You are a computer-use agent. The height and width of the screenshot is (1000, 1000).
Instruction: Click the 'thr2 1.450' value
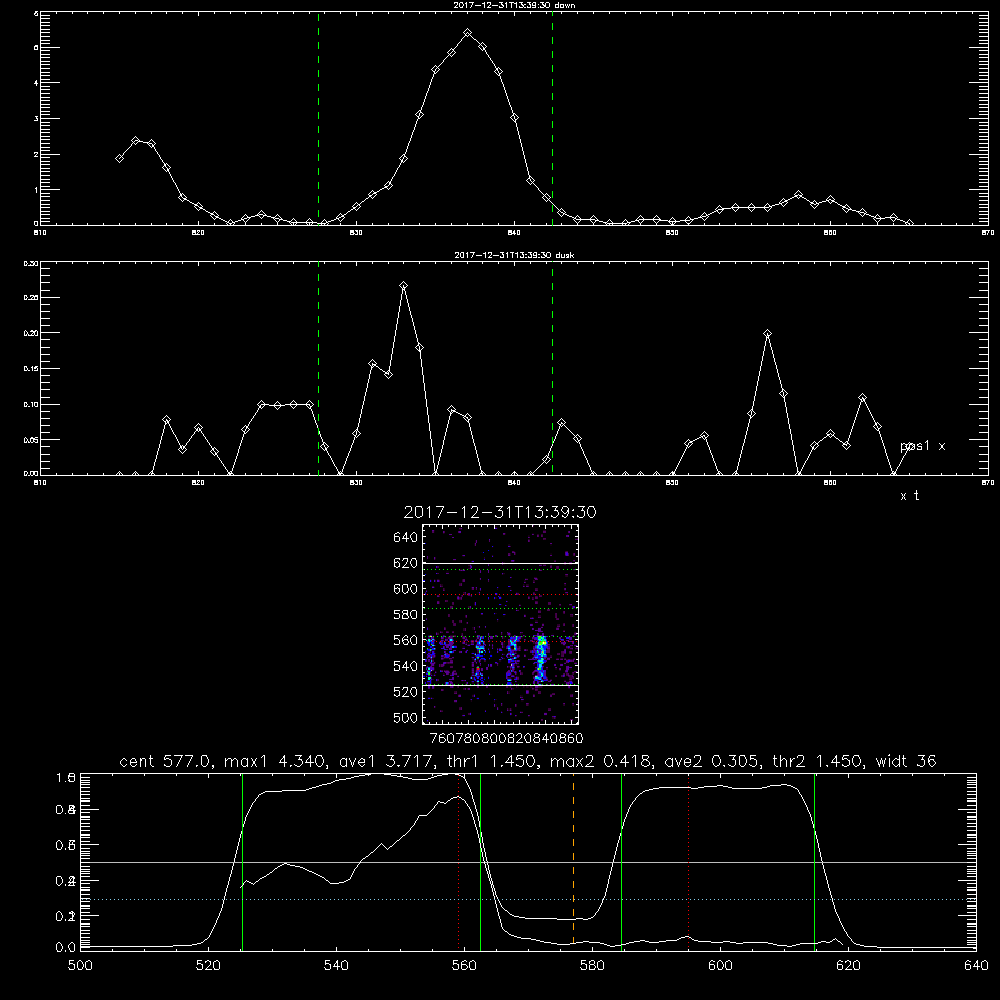[x=818, y=761]
